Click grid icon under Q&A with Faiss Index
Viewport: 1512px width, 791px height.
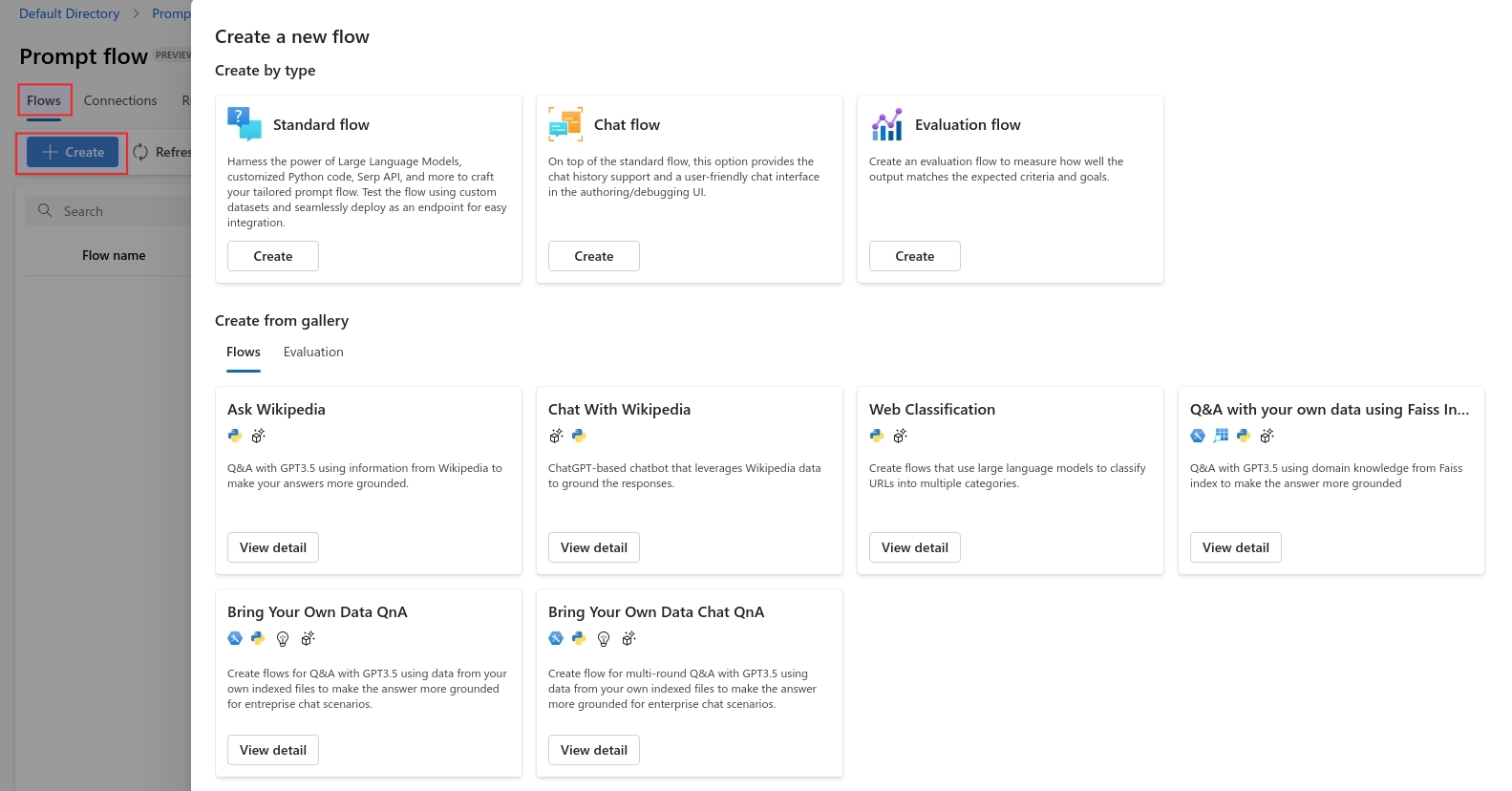tap(1221, 436)
